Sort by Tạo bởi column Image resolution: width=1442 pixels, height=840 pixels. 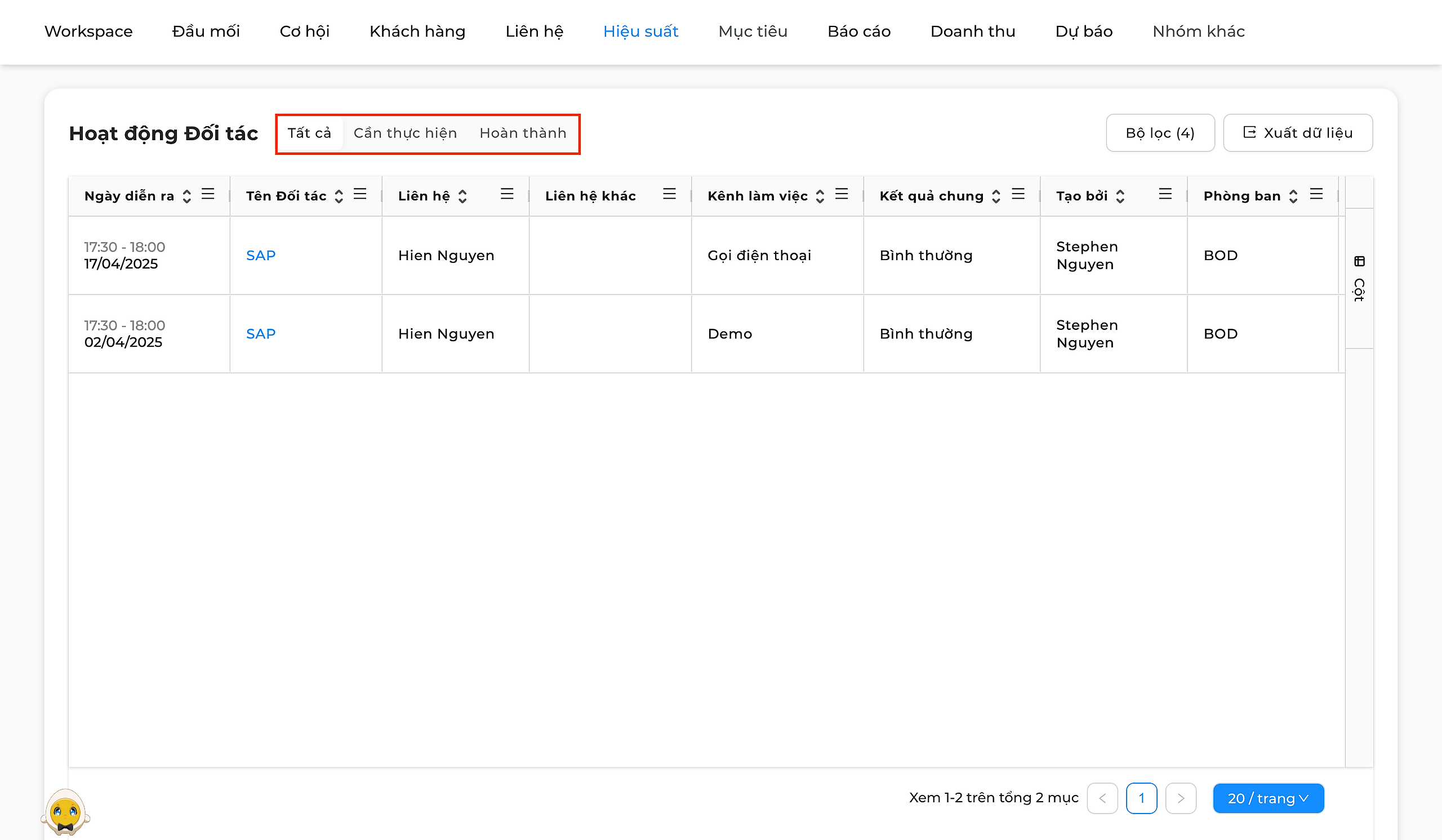[1120, 196]
